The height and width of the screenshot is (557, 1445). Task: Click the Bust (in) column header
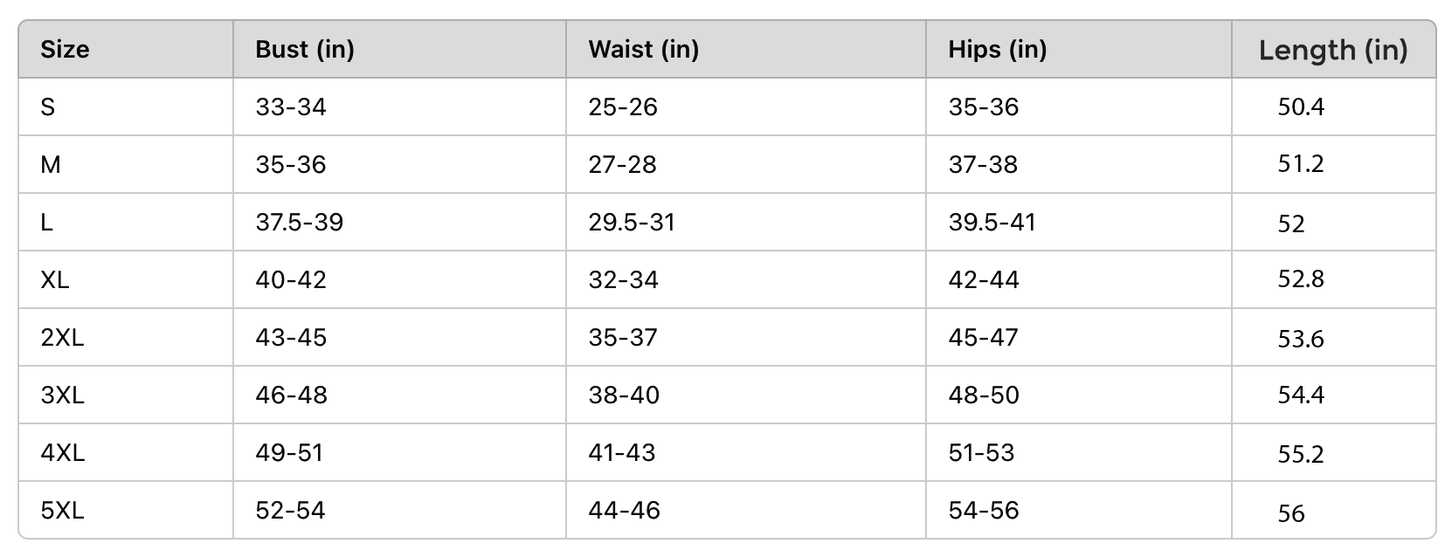[304, 49]
